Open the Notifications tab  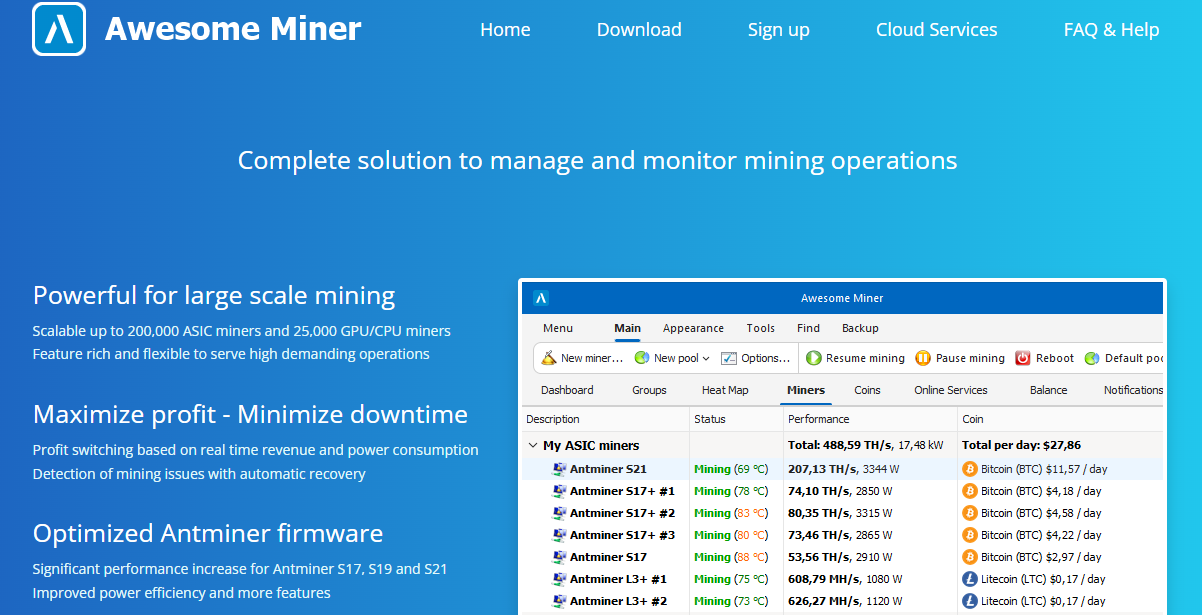pyautogui.click(x=1133, y=390)
